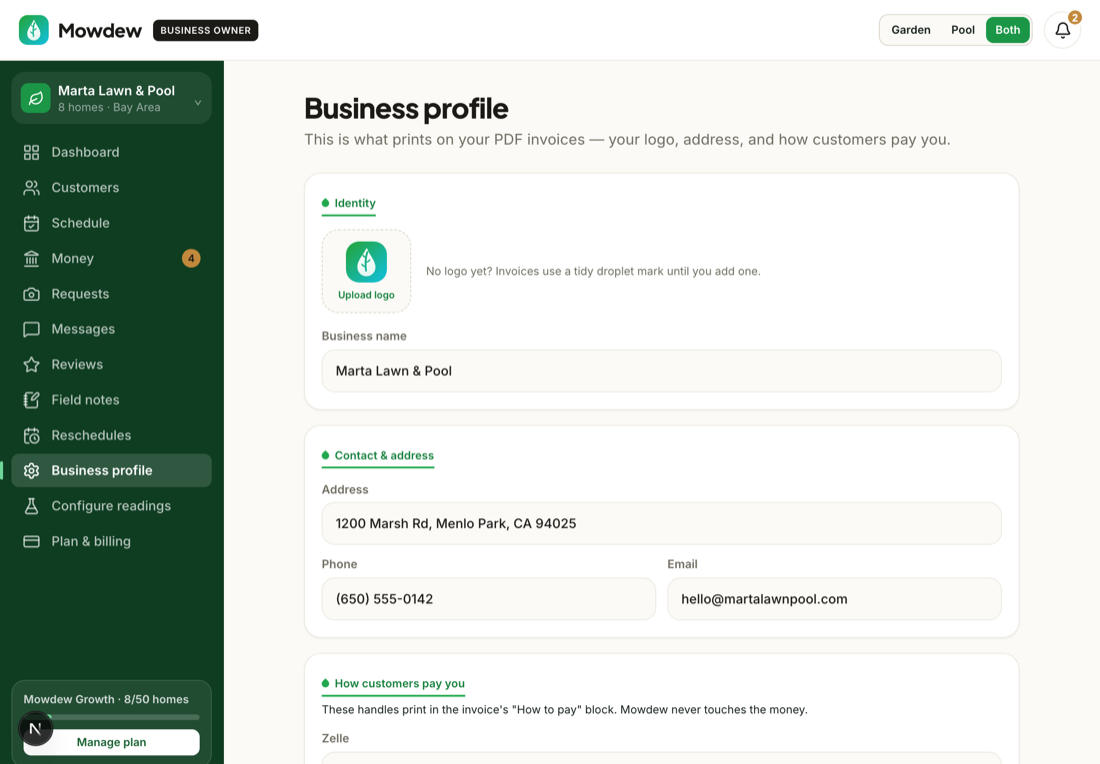Viewport: 1100px width, 764px height.
Task: Click the Business profile gear icon
Action: [32, 471]
